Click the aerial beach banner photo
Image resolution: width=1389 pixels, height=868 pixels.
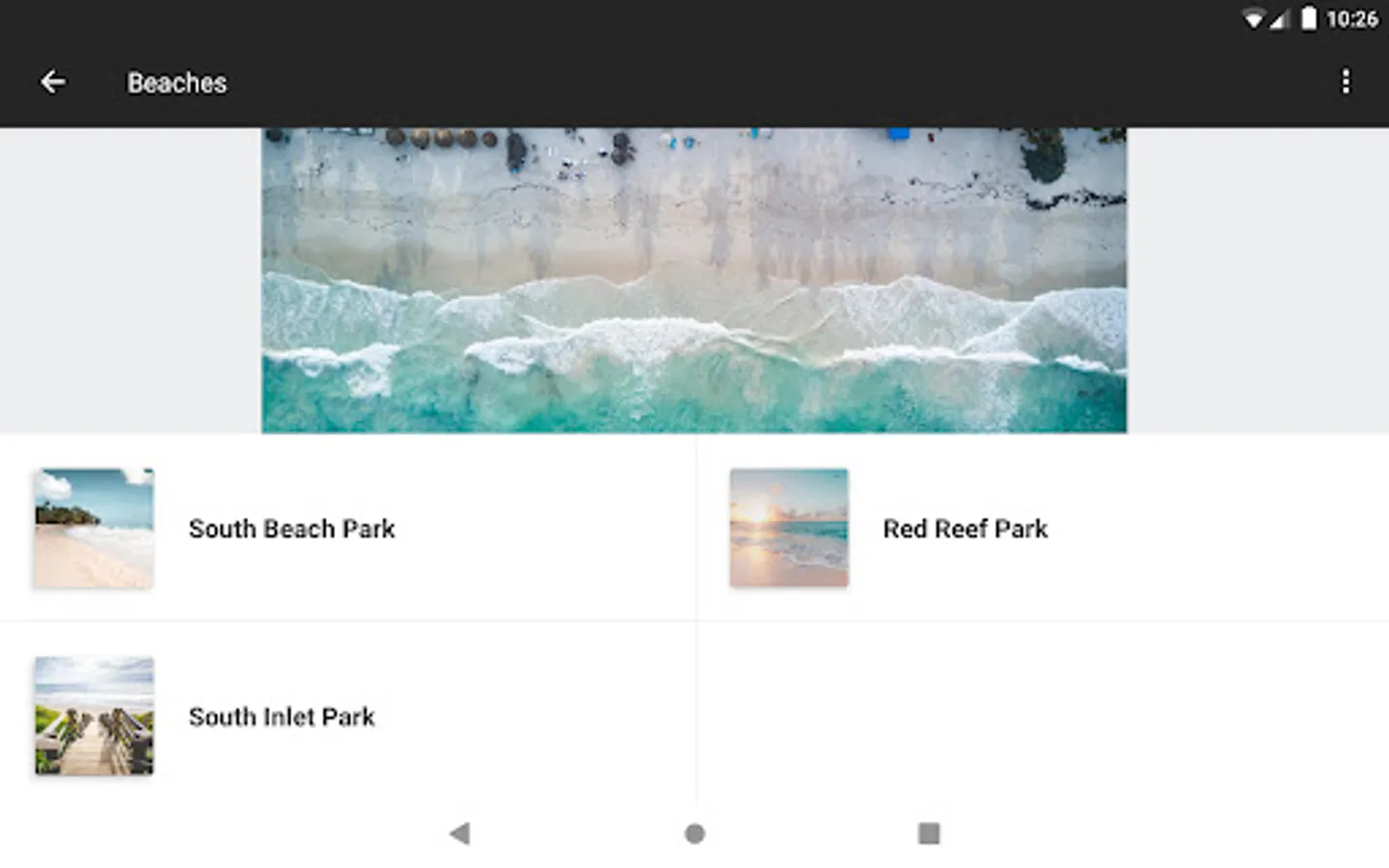(x=694, y=280)
